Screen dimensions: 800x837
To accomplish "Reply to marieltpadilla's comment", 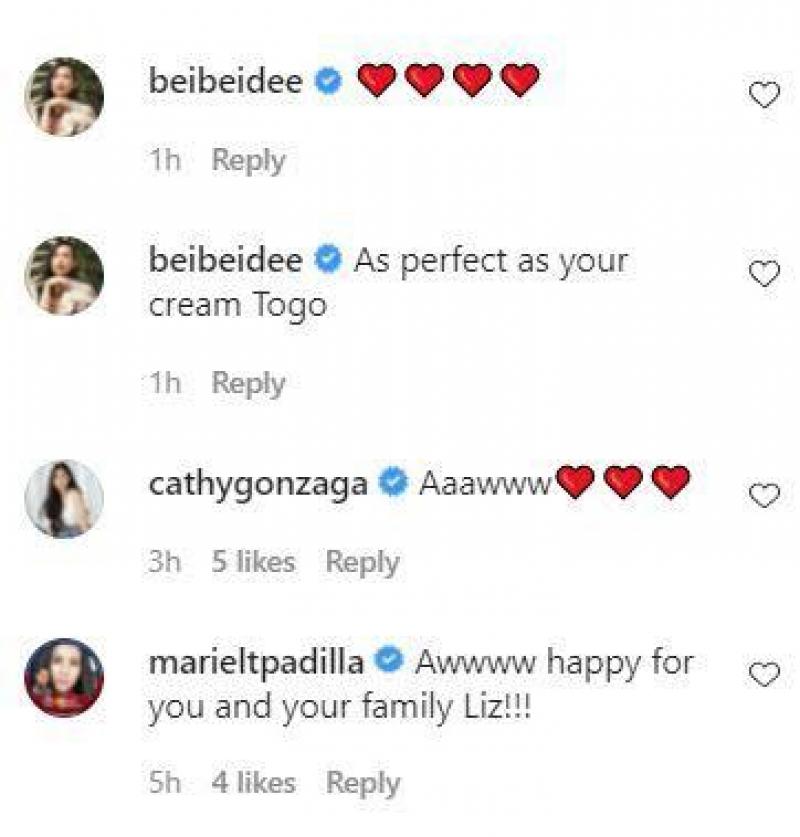I will (x=363, y=783).
